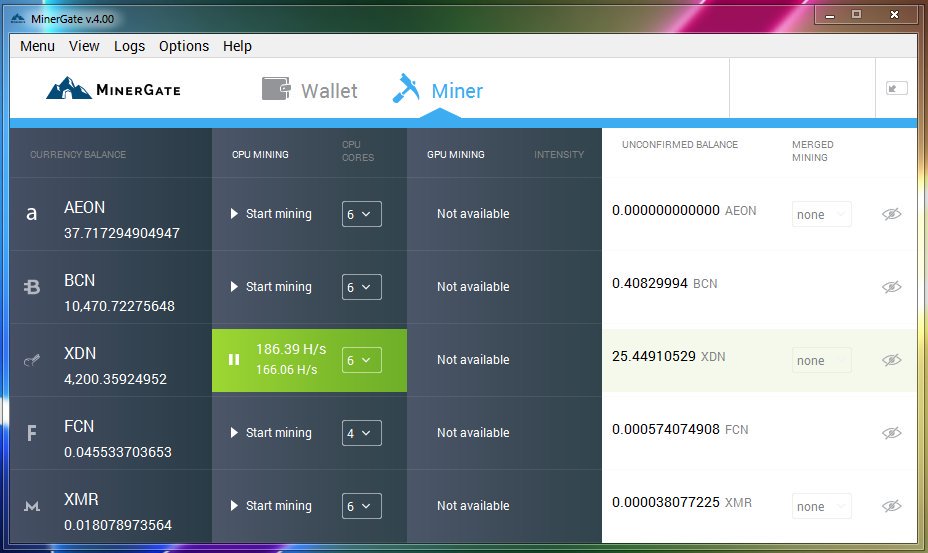The width and height of the screenshot is (928, 553).
Task: Click unconfirmed balance 0.000574074908 FCN
Action: [x=680, y=429]
